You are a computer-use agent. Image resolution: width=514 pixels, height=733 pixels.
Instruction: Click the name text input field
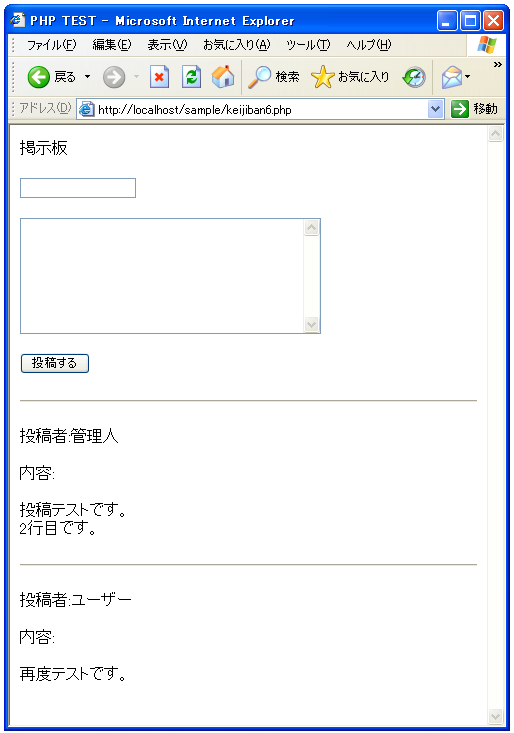click(78, 188)
